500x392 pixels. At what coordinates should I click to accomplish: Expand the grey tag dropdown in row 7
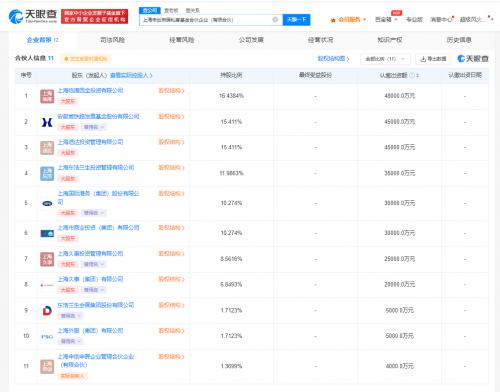point(94,264)
